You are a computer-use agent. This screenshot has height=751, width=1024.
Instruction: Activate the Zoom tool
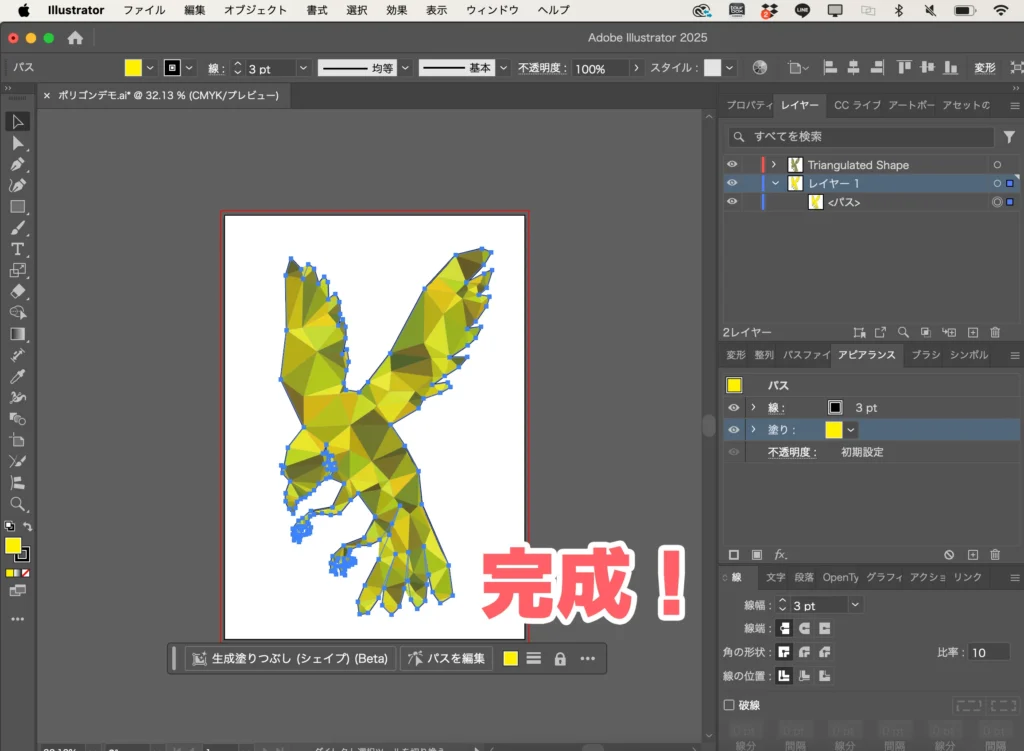(17, 503)
